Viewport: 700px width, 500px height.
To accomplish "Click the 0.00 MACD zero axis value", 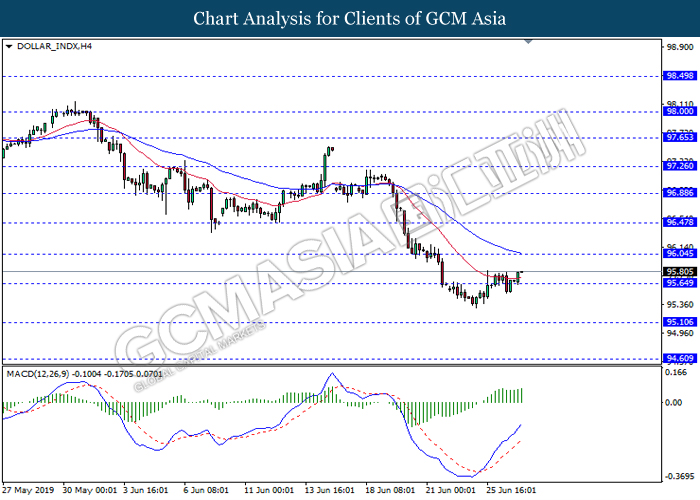I will pyautogui.click(x=674, y=402).
